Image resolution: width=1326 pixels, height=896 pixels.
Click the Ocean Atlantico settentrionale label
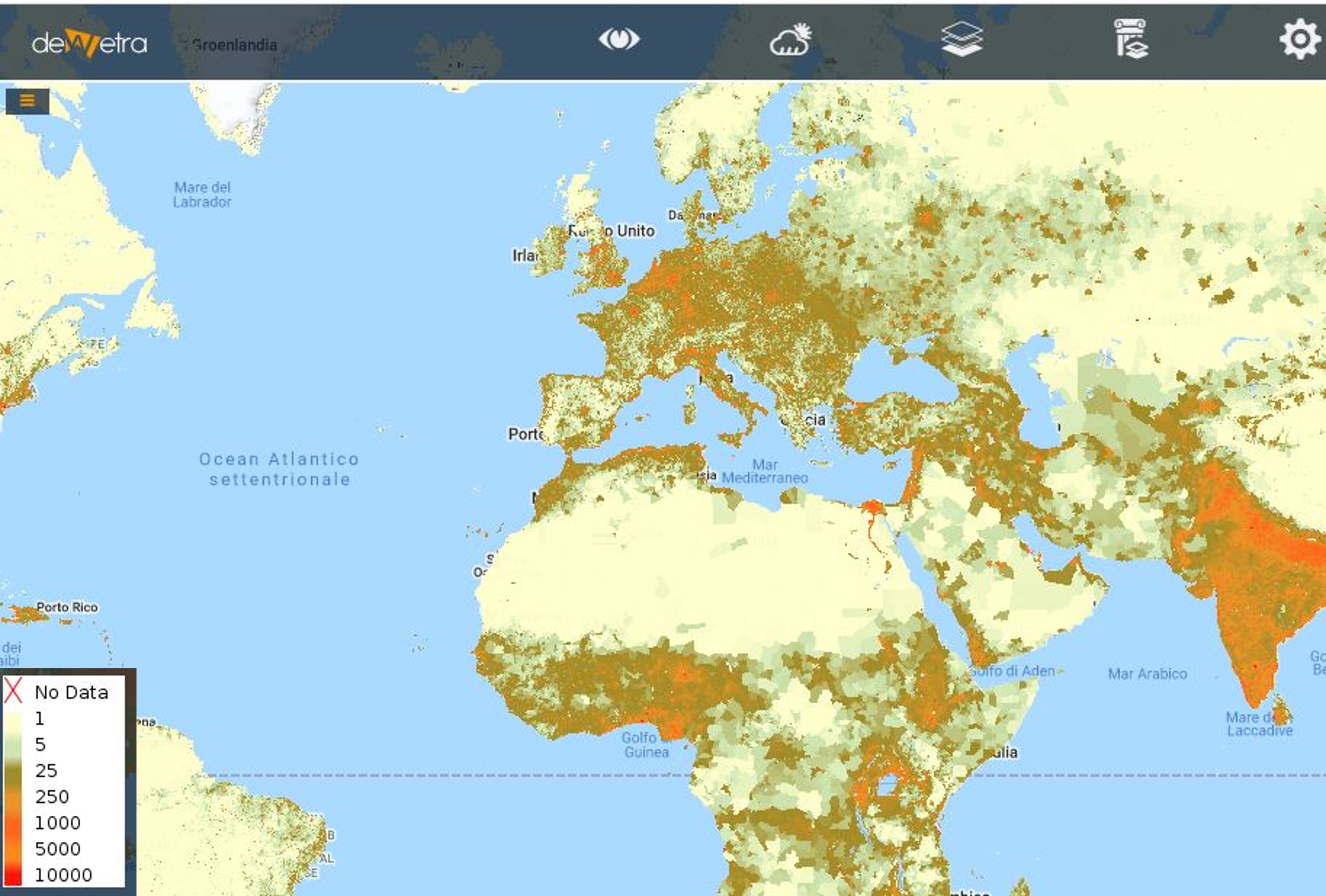point(279,469)
